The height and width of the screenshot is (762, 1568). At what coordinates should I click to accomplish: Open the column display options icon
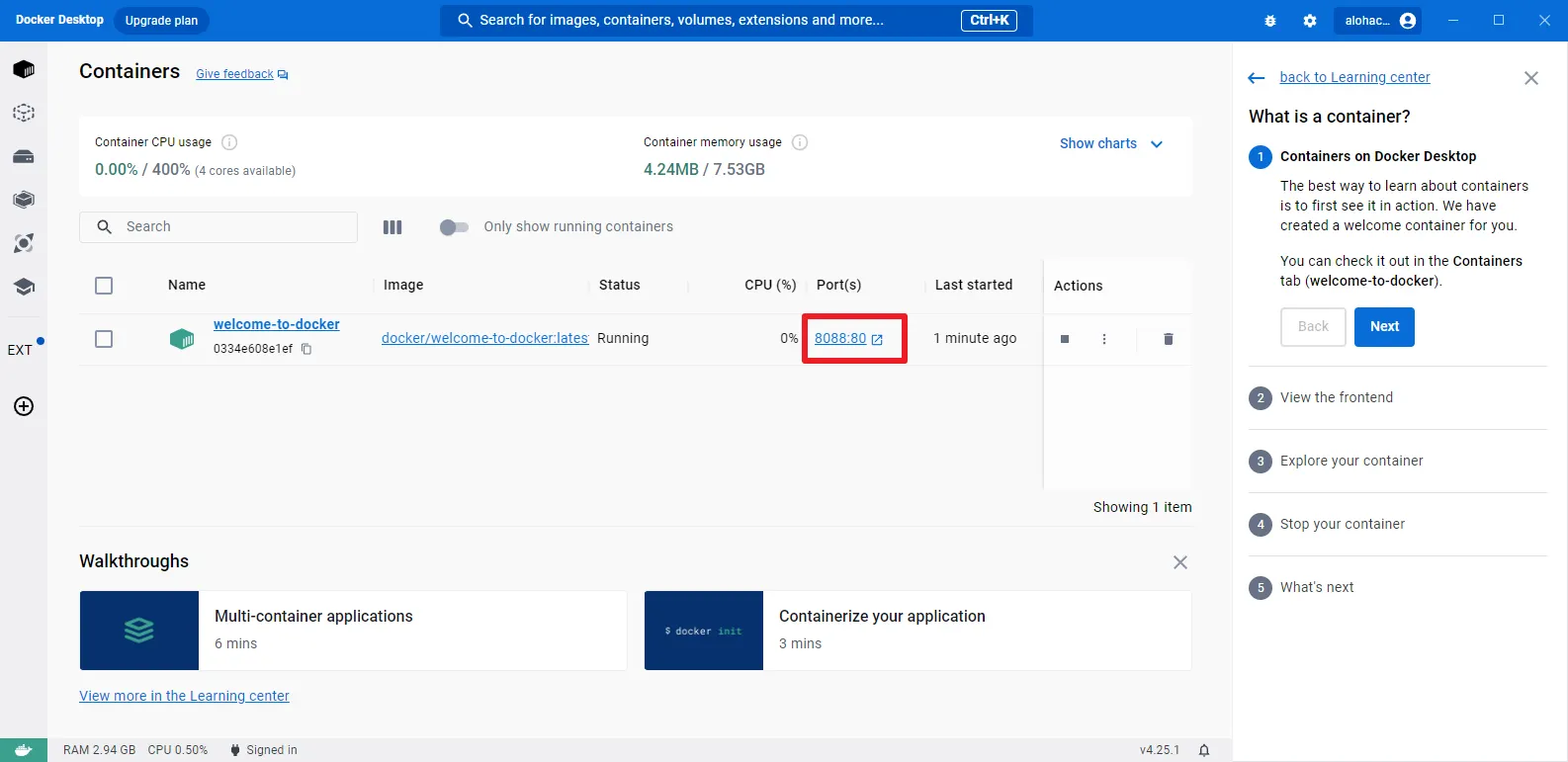tap(392, 227)
